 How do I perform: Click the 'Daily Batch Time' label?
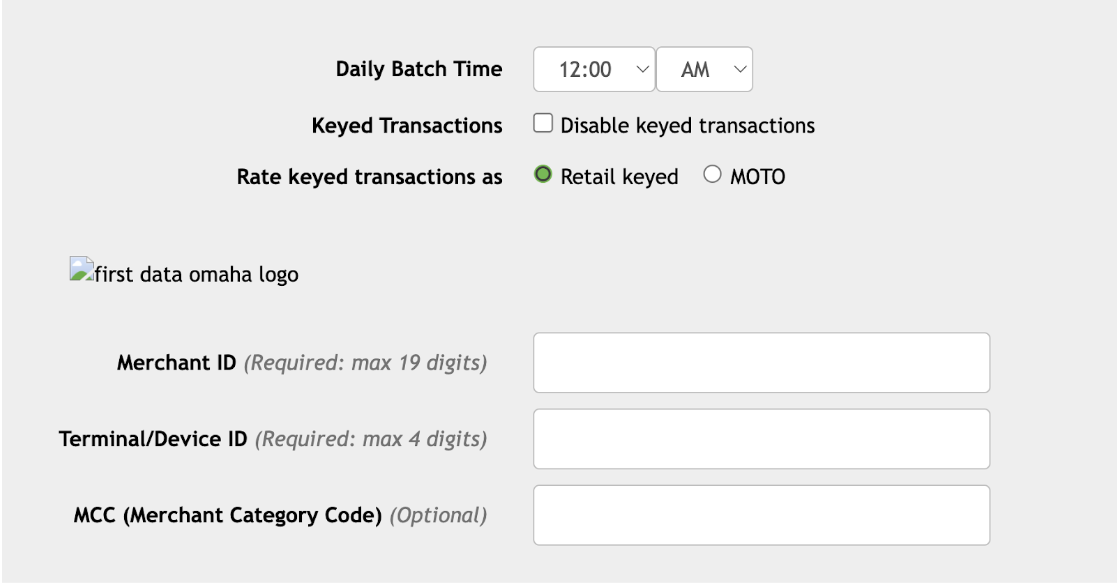[419, 69]
